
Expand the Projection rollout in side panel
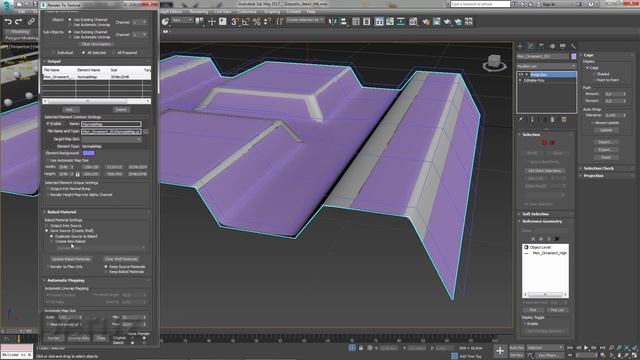(593, 176)
